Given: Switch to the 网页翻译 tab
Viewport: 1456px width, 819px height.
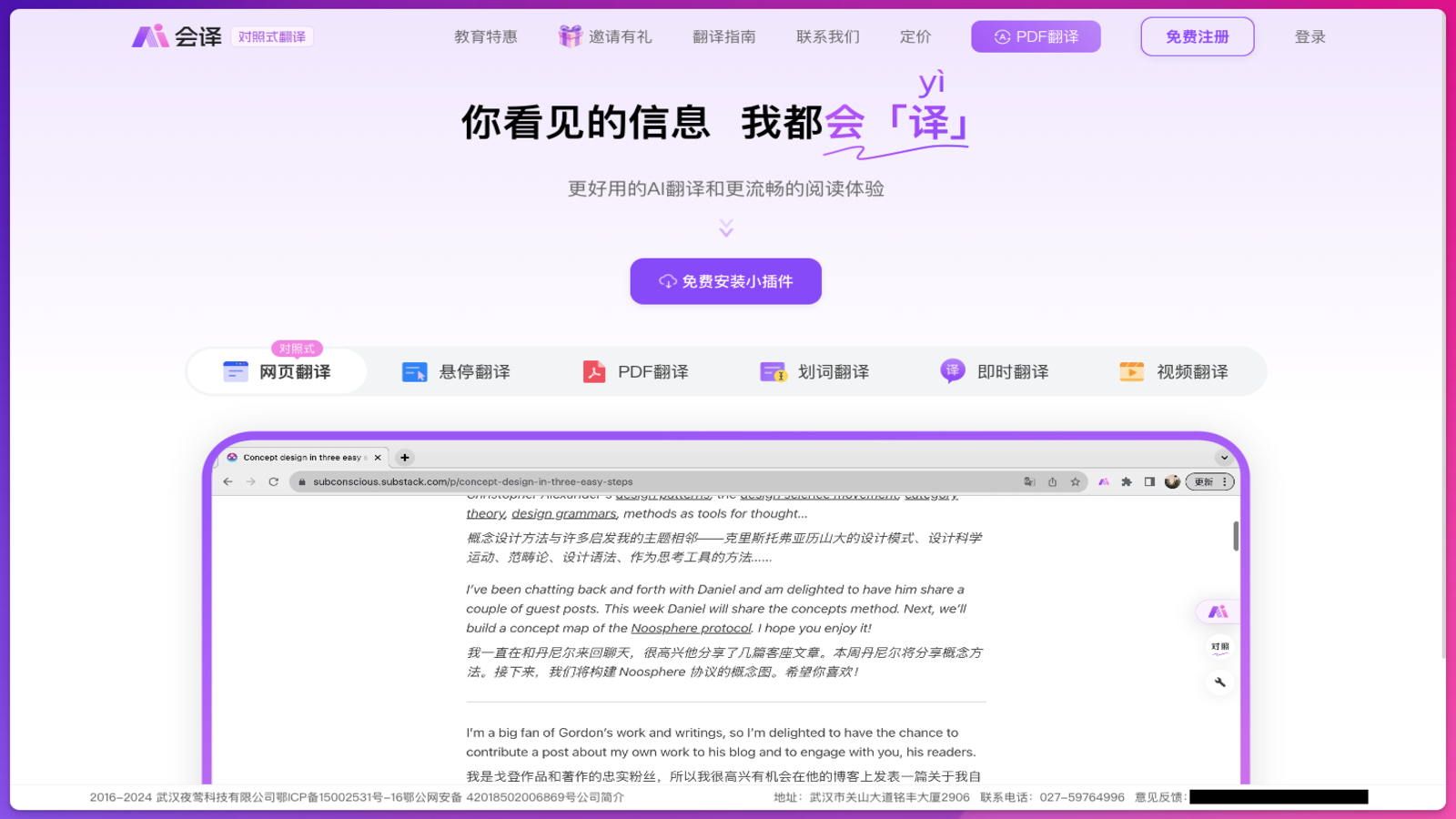Looking at the screenshot, I should (x=276, y=371).
